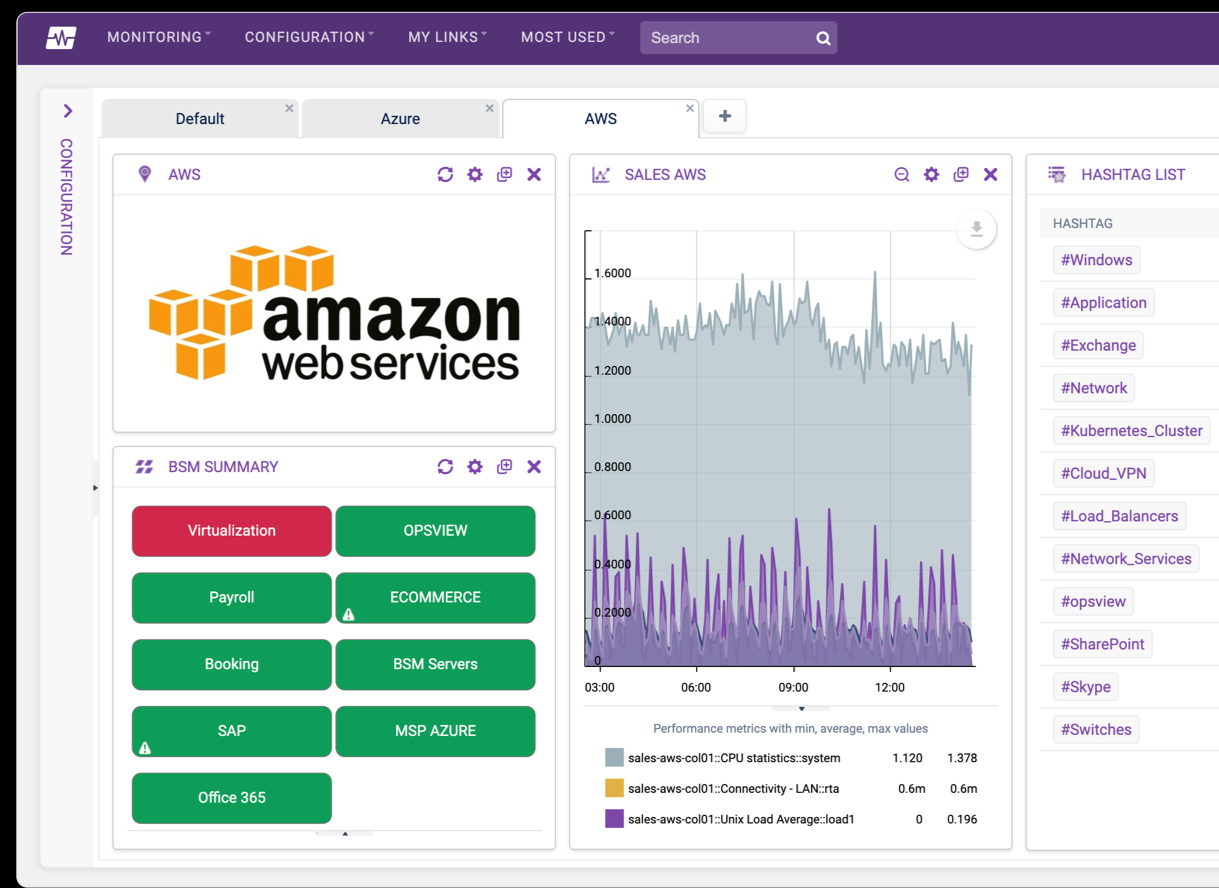Image resolution: width=1219 pixels, height=888 pixels.
Task: Open the Booking business service
Action: point(232,664)
